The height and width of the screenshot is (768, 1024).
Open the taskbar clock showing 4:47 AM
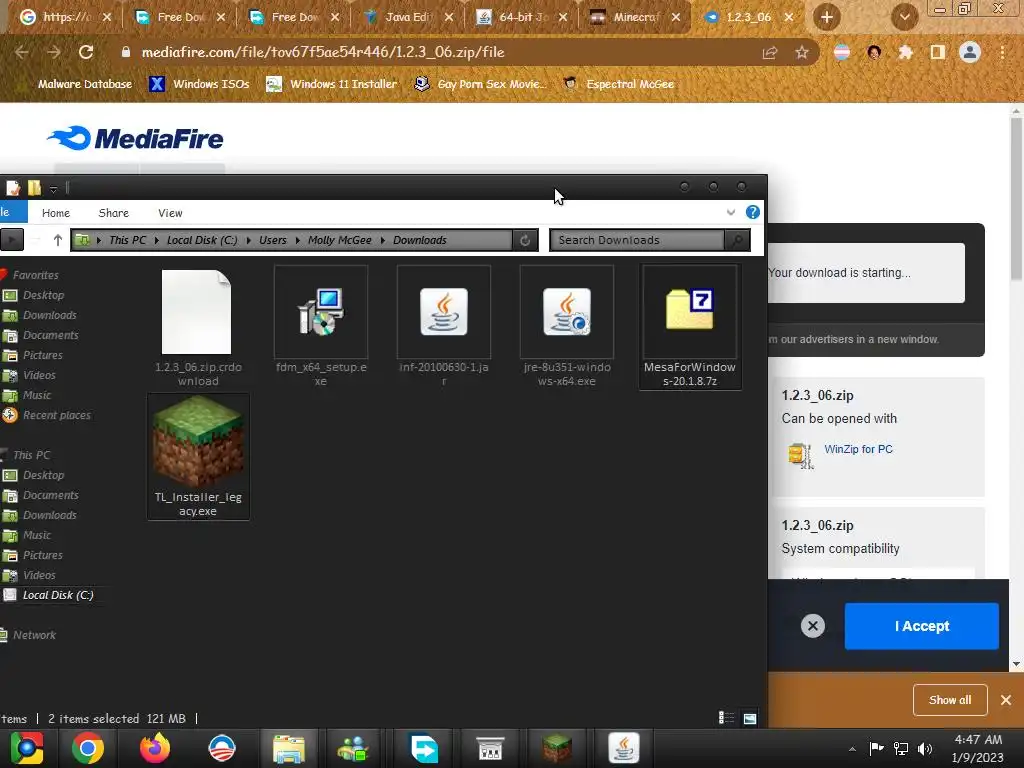point(978,748)
